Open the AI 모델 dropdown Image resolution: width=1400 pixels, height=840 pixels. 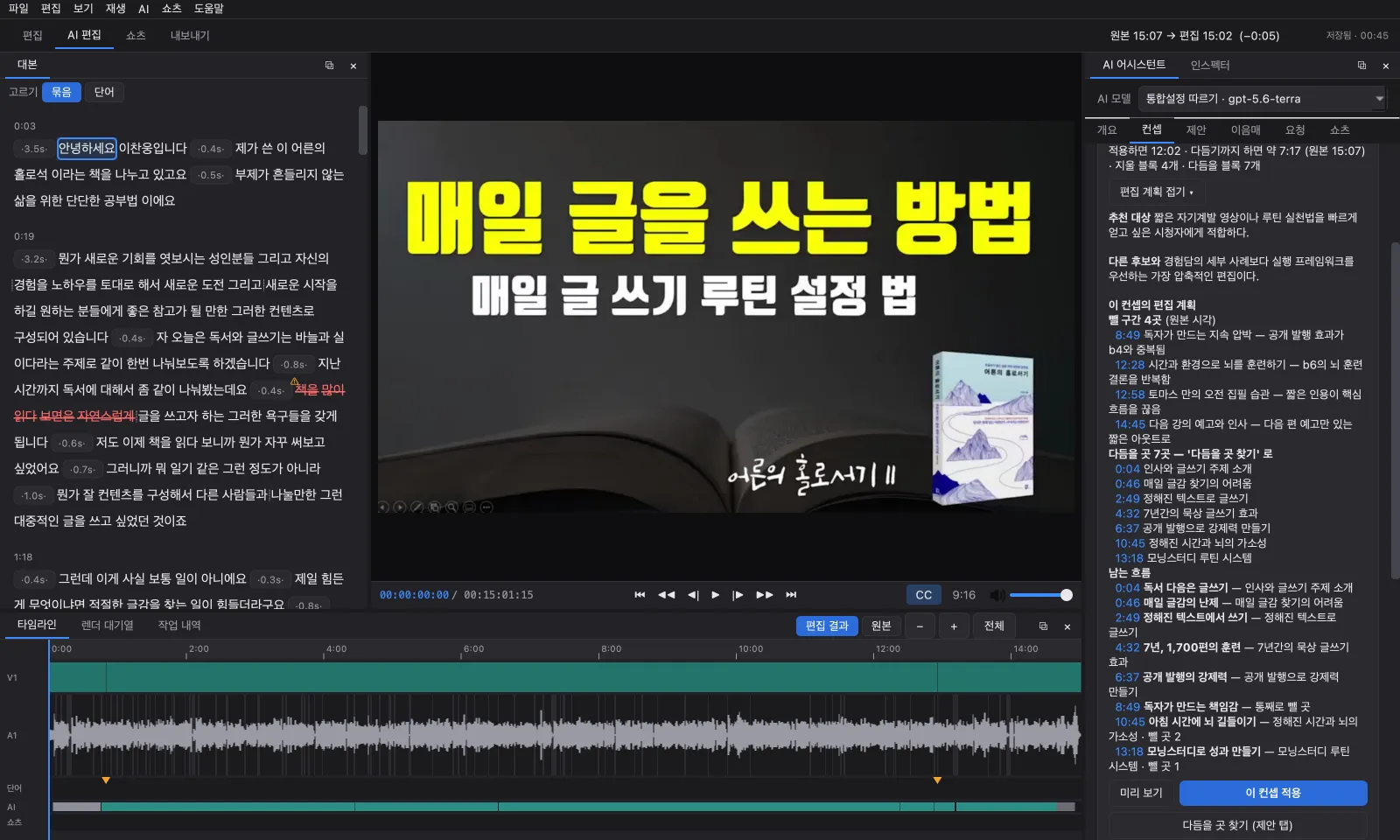[x=1263, y=99]
